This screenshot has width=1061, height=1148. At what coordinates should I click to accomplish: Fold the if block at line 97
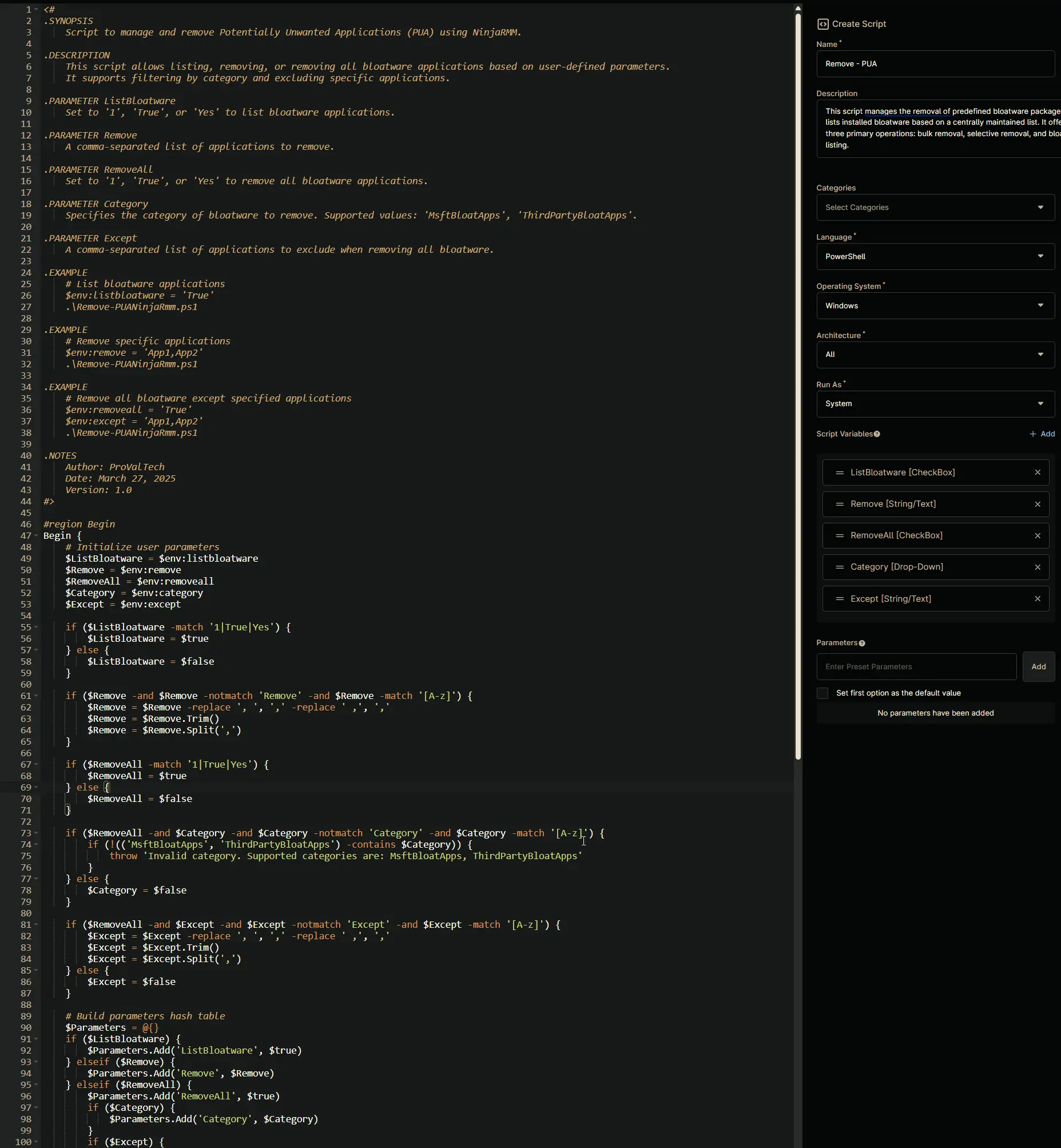37,1108
